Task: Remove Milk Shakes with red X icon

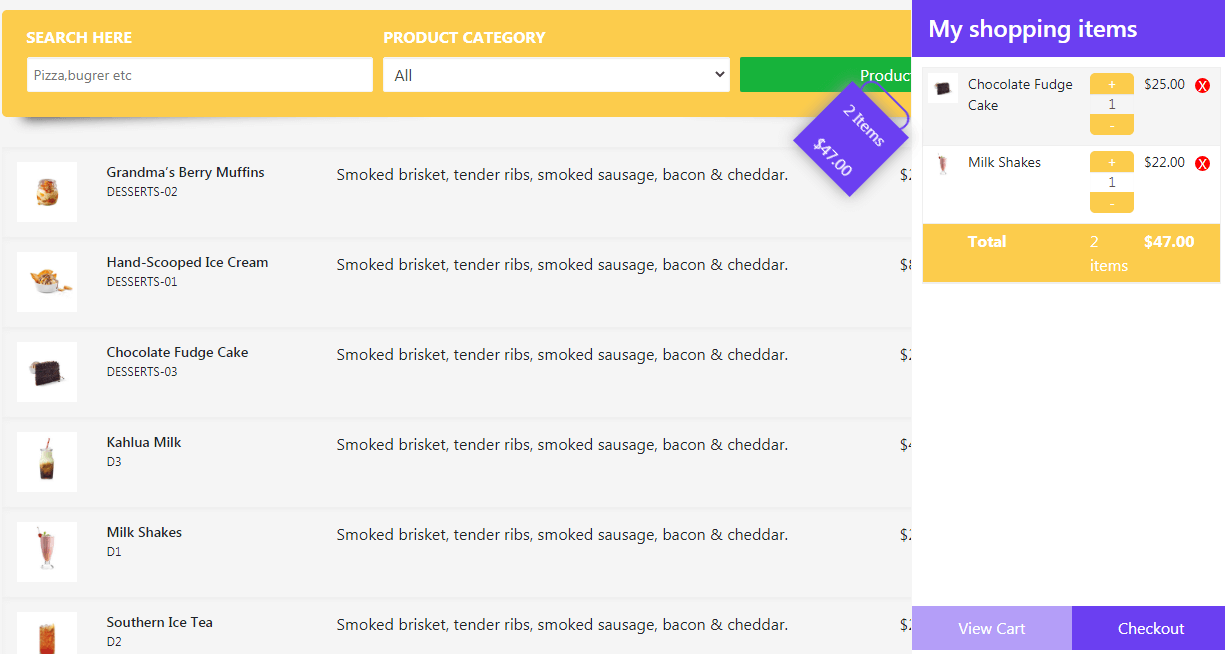Action: coord(1202,164)
